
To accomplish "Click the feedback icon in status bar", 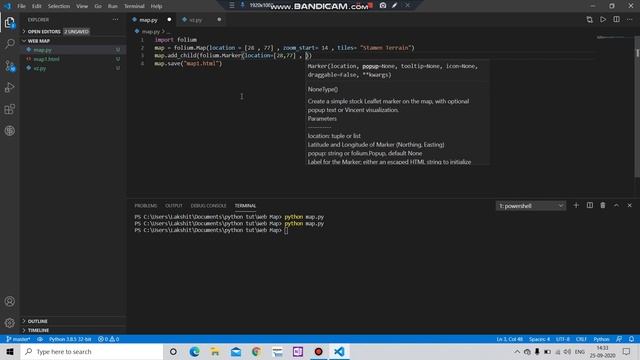I will click(619, 339).
